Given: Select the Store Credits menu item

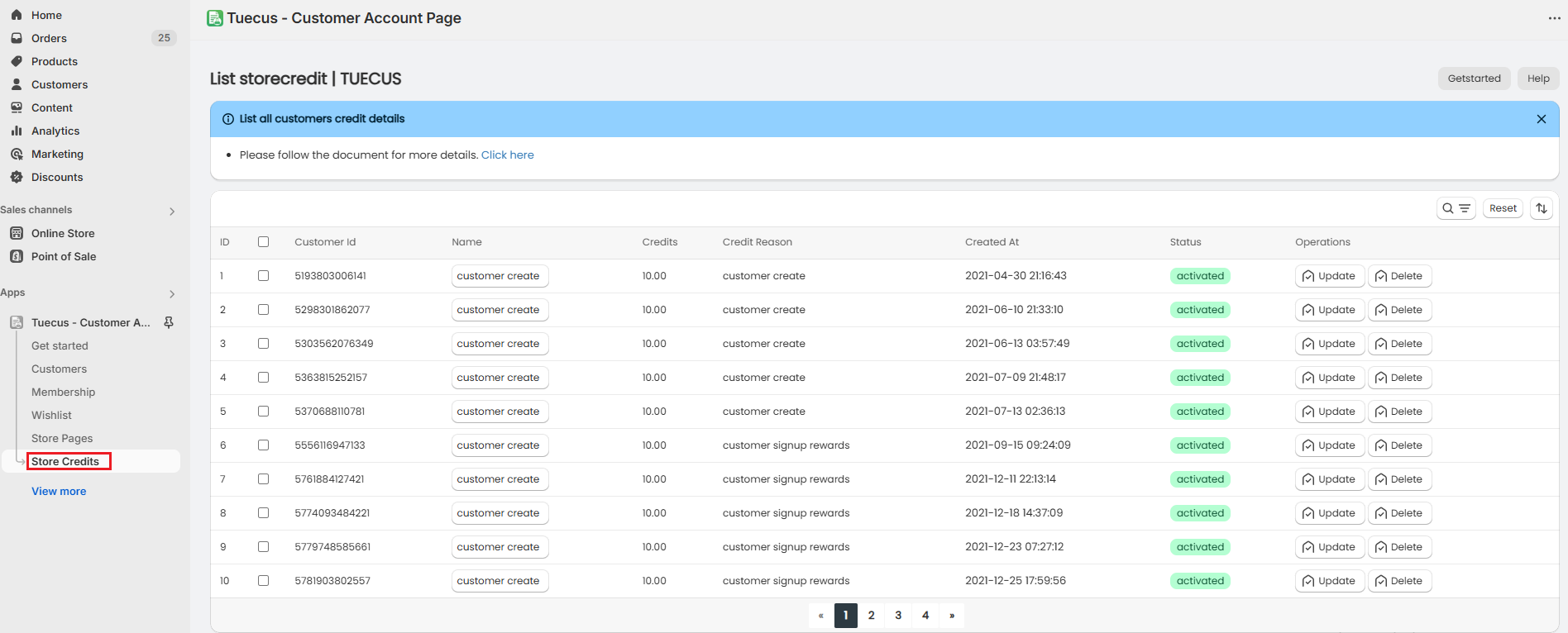Looking at the screenshot, I should (65, 461).
